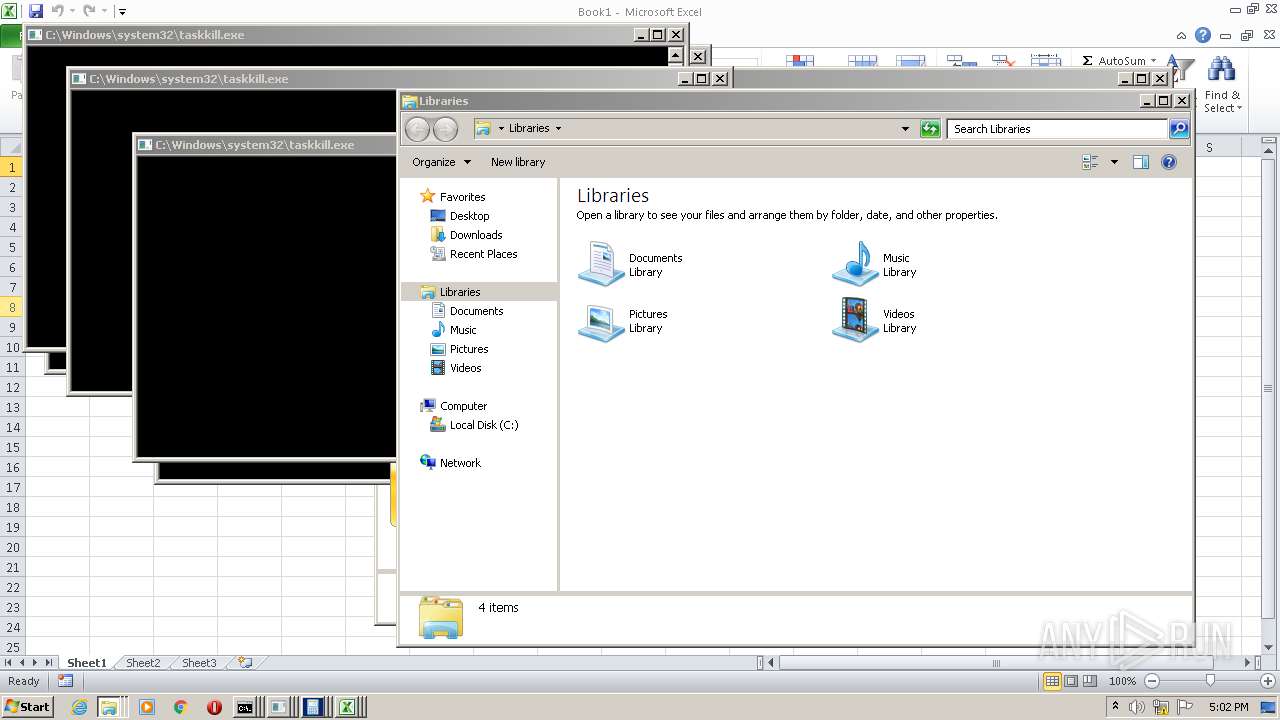Click the clock in system tray
This screenshot has height=720, width=1280.
pos(1228,707)
